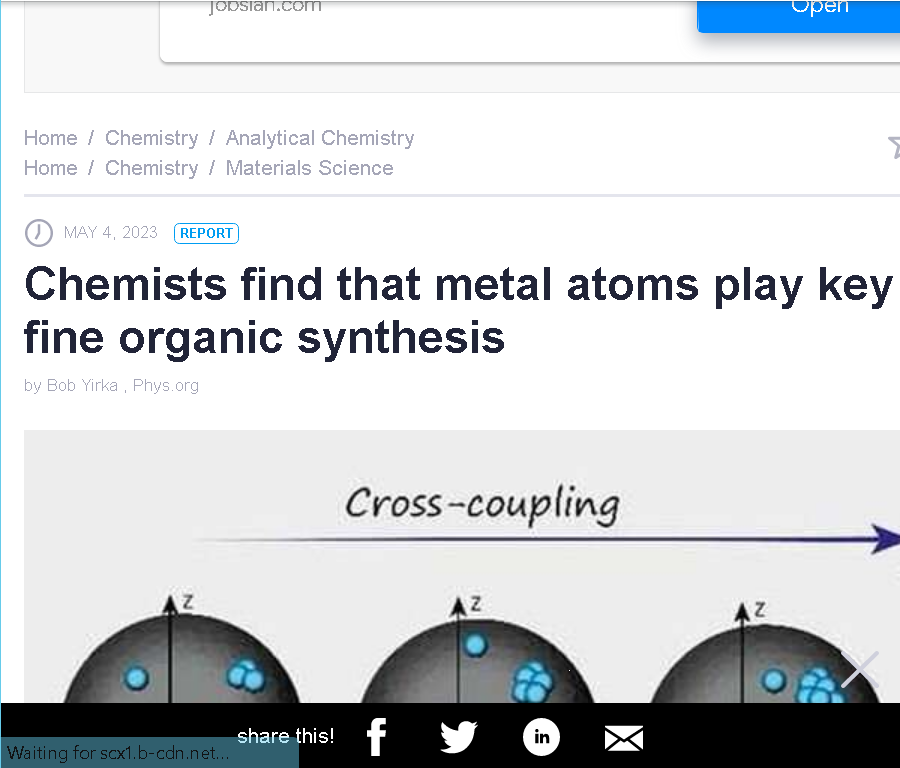Click the REPORT badge

coord(206,233)
